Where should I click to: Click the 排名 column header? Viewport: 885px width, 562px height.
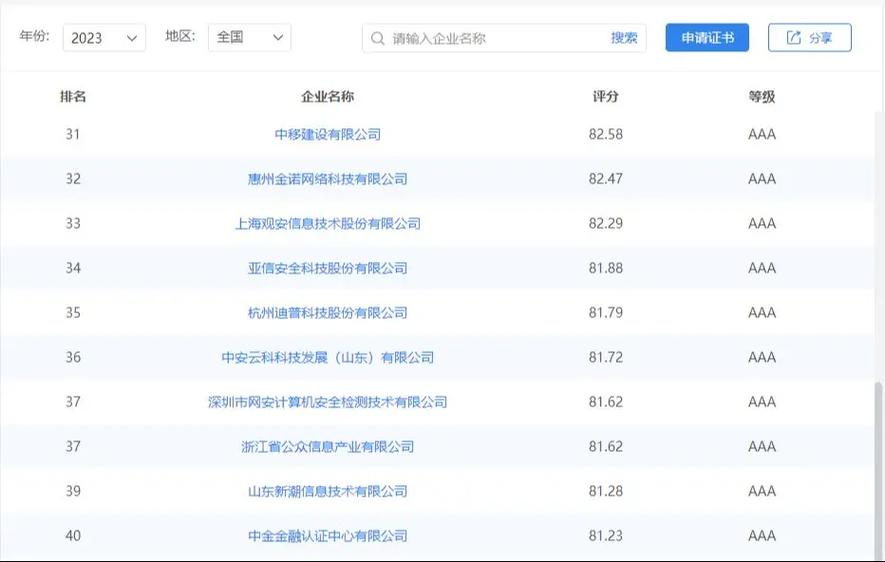pyautogui.click(x=73, y=96)
